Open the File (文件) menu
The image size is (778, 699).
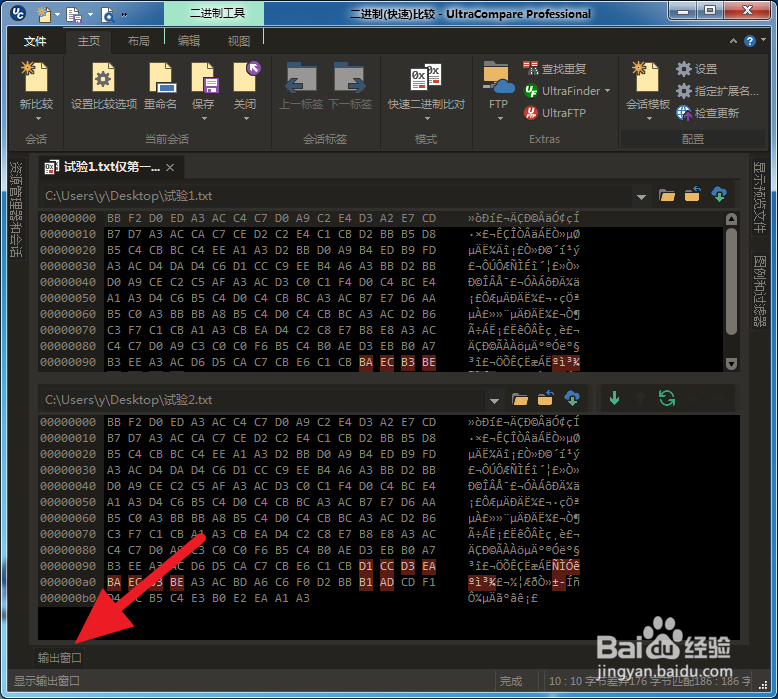35,41
